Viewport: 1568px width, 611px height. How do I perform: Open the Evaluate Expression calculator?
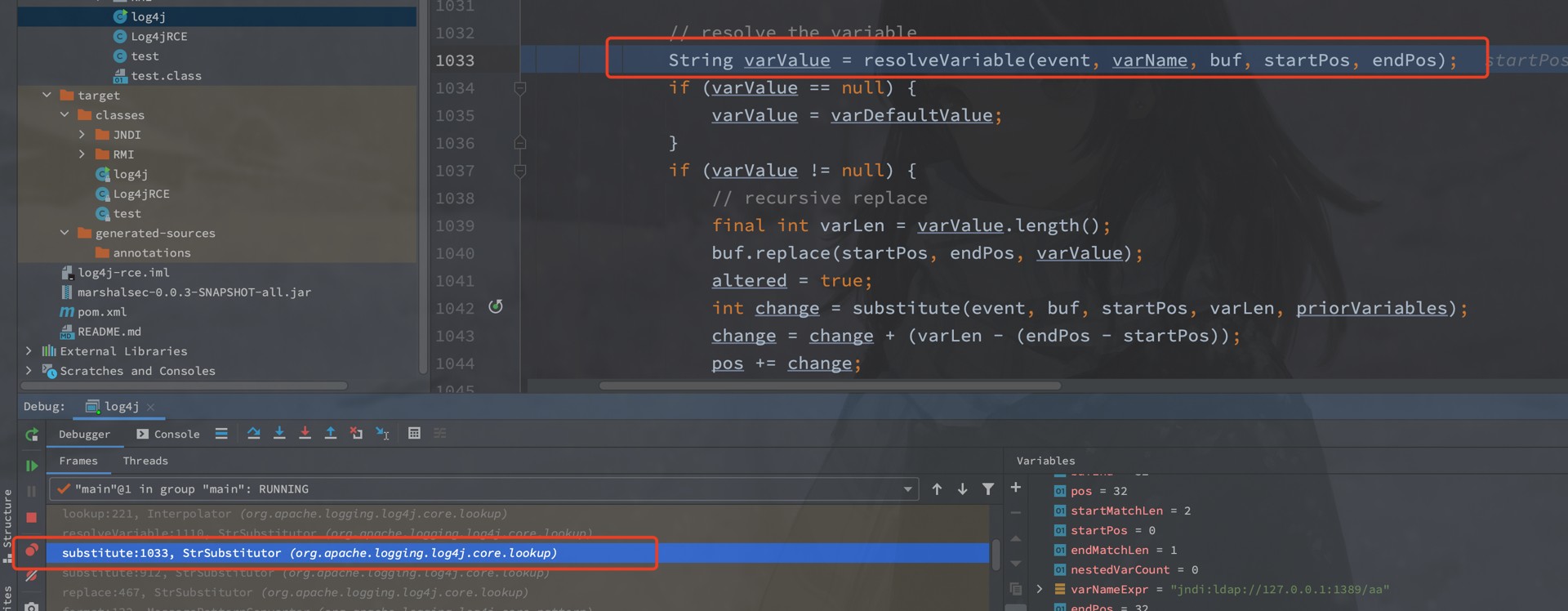pyautogui.click(x=414, y=434)
